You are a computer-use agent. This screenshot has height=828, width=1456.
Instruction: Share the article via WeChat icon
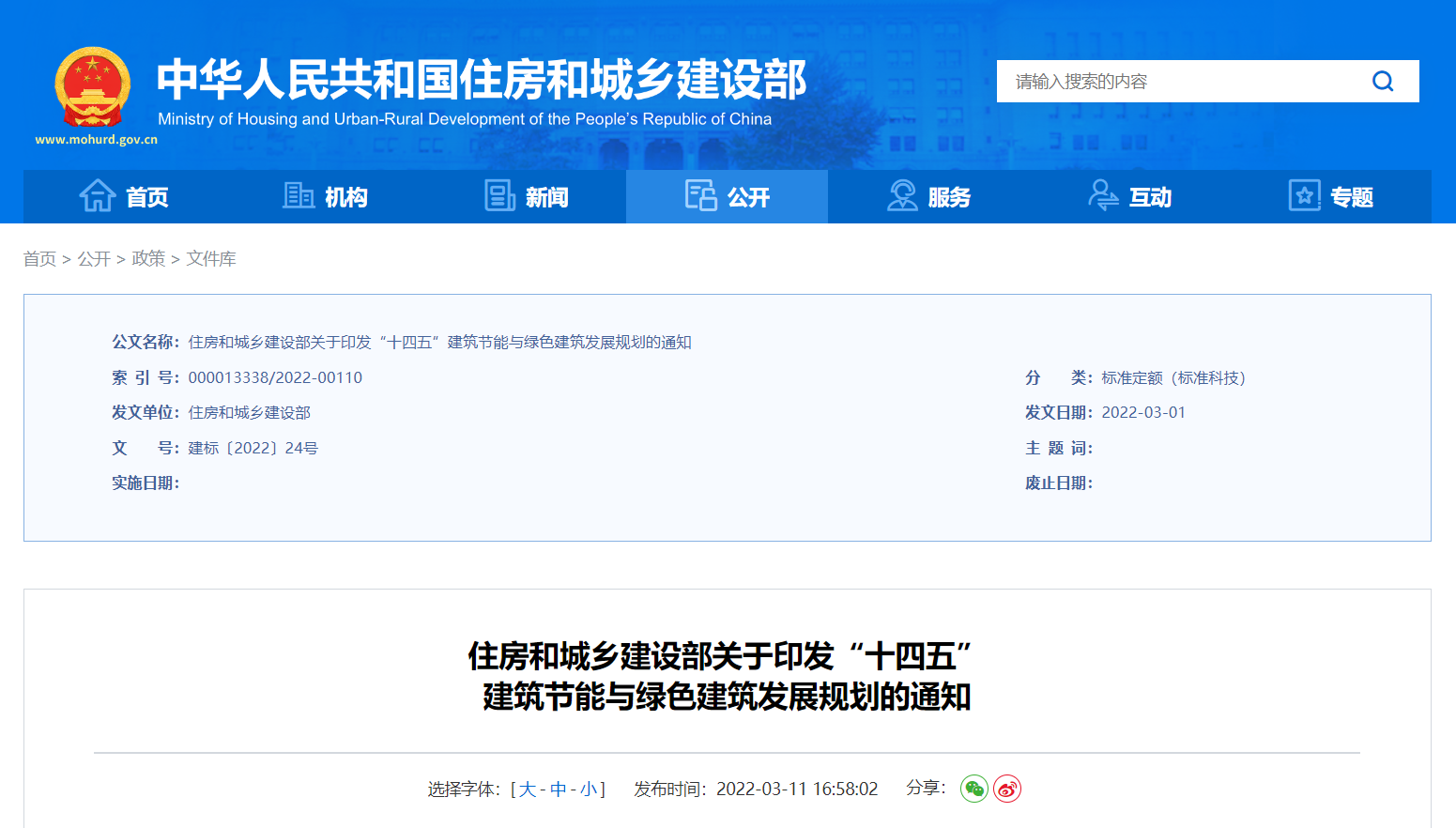974,790
